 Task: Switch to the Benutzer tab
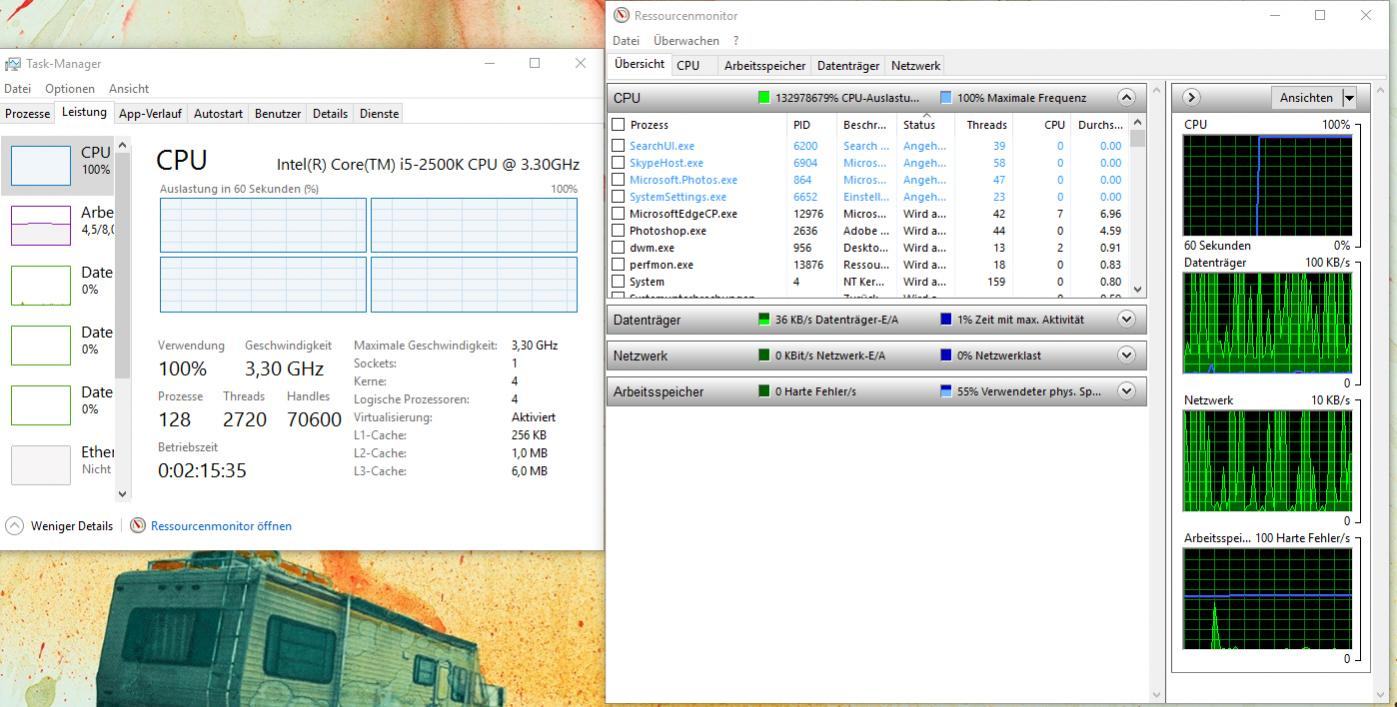click(278, 114)
